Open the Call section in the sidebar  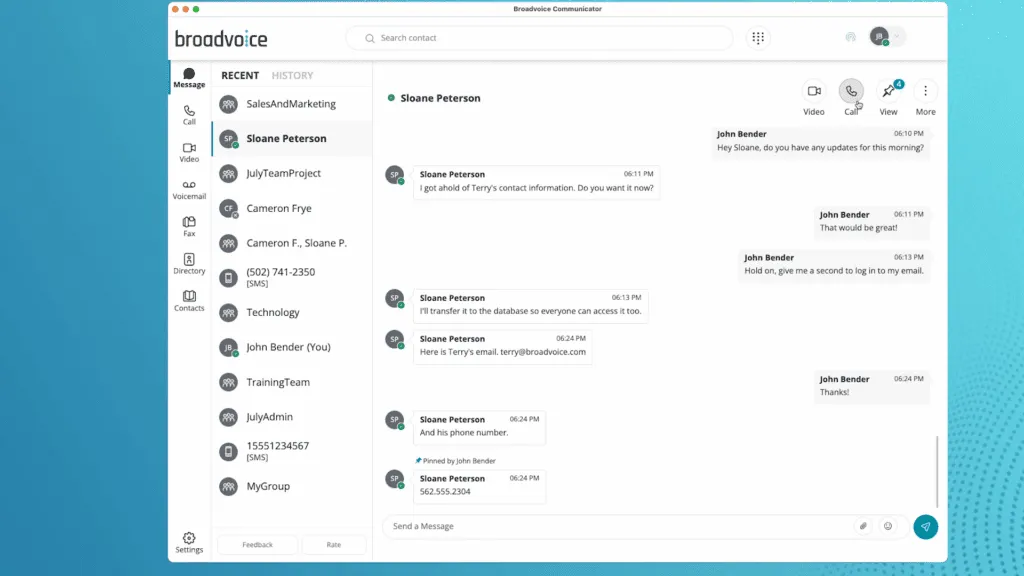coord(189,115)
